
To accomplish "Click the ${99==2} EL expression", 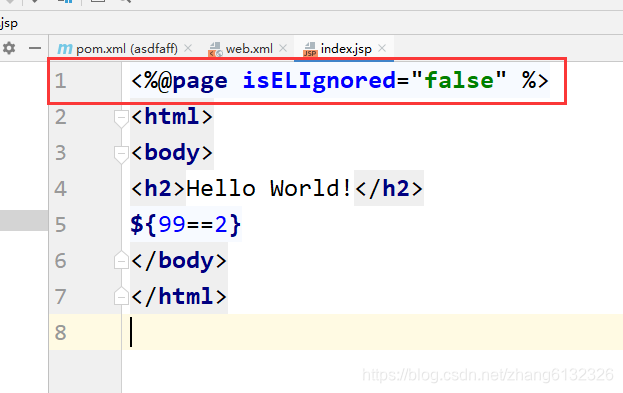I will pyautogui.click(x=186, y=225).
